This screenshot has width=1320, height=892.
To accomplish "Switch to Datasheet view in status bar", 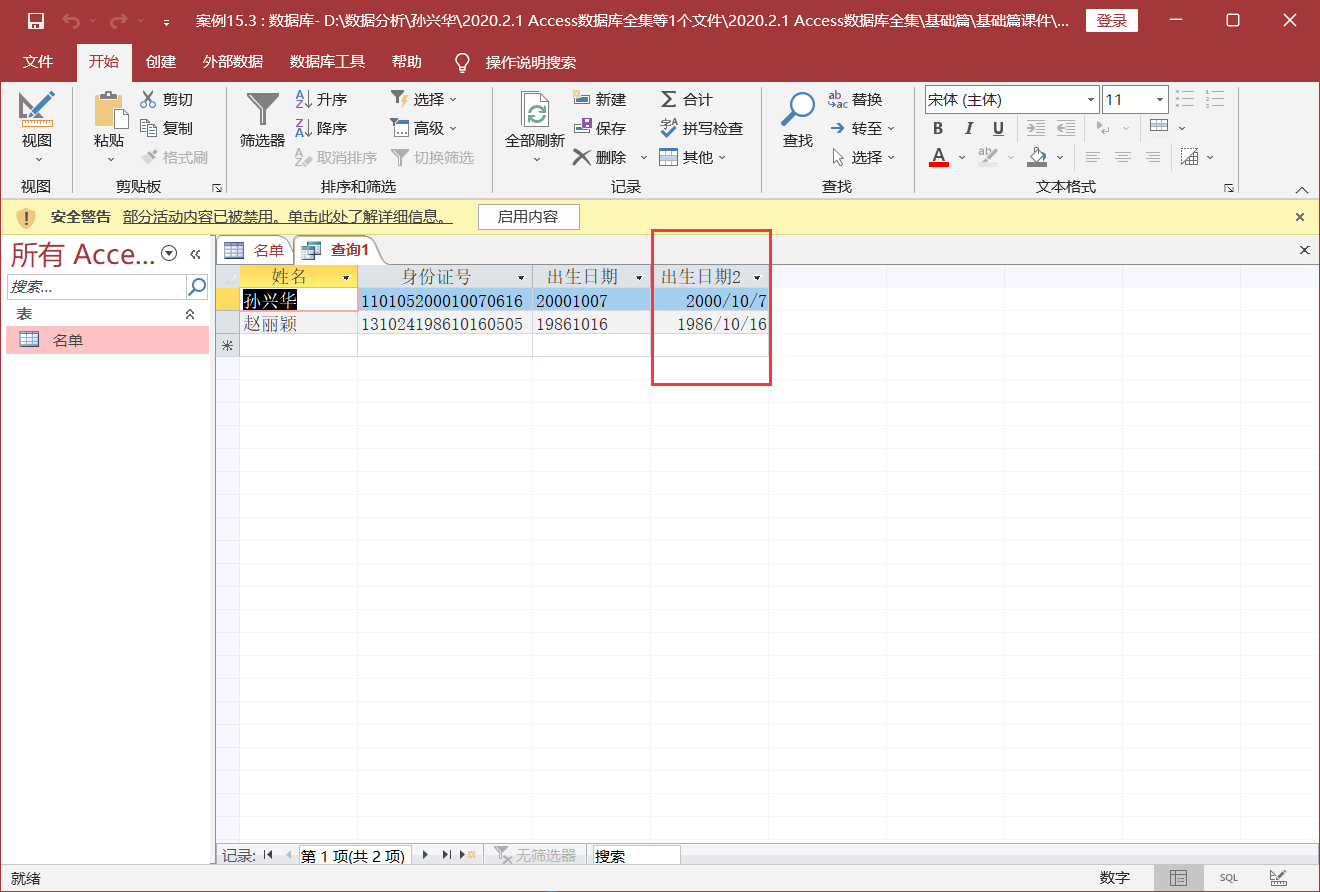I will coord(1178,878).
